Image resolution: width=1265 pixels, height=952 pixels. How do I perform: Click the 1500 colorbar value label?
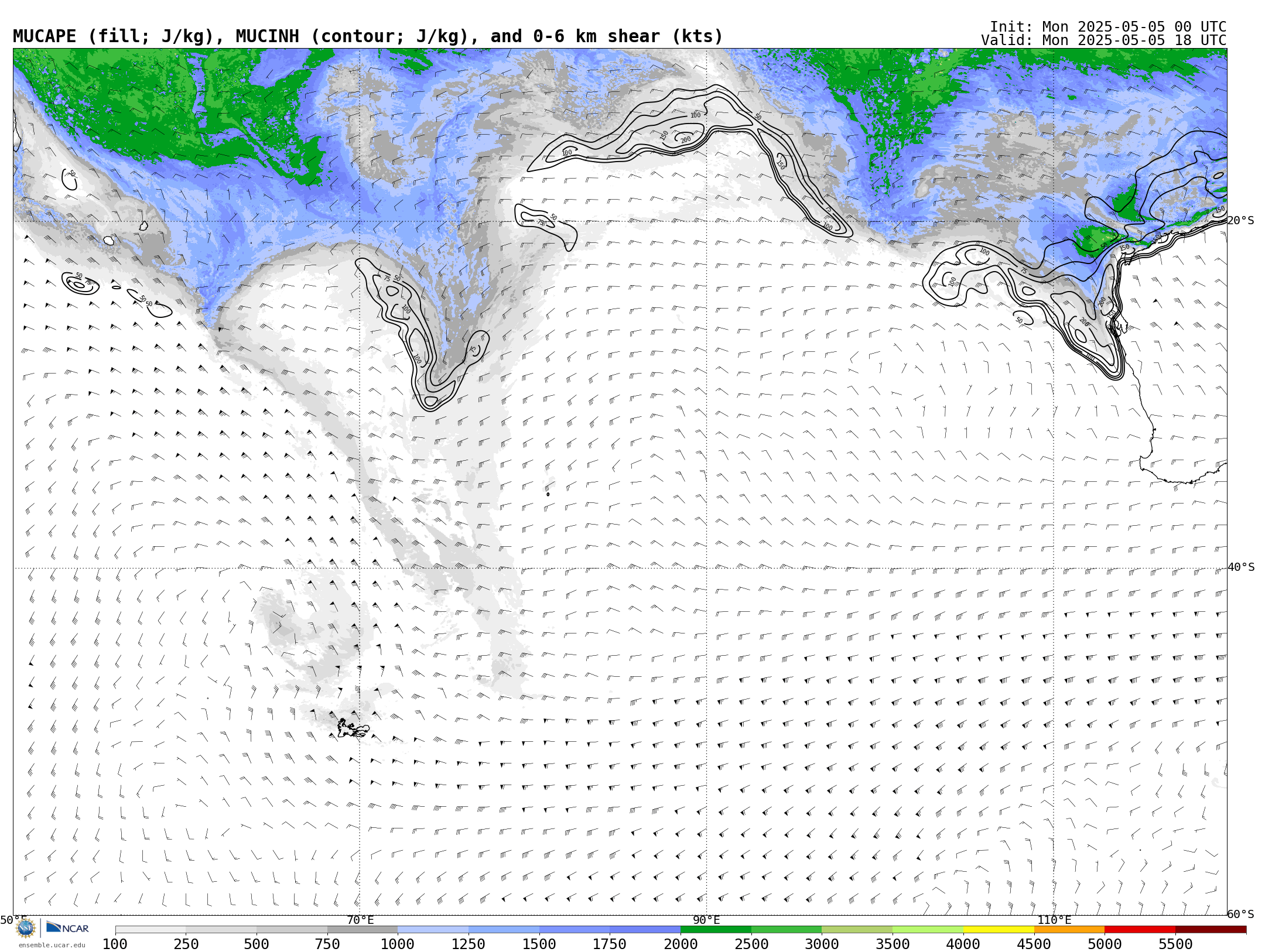coord(539,944)
